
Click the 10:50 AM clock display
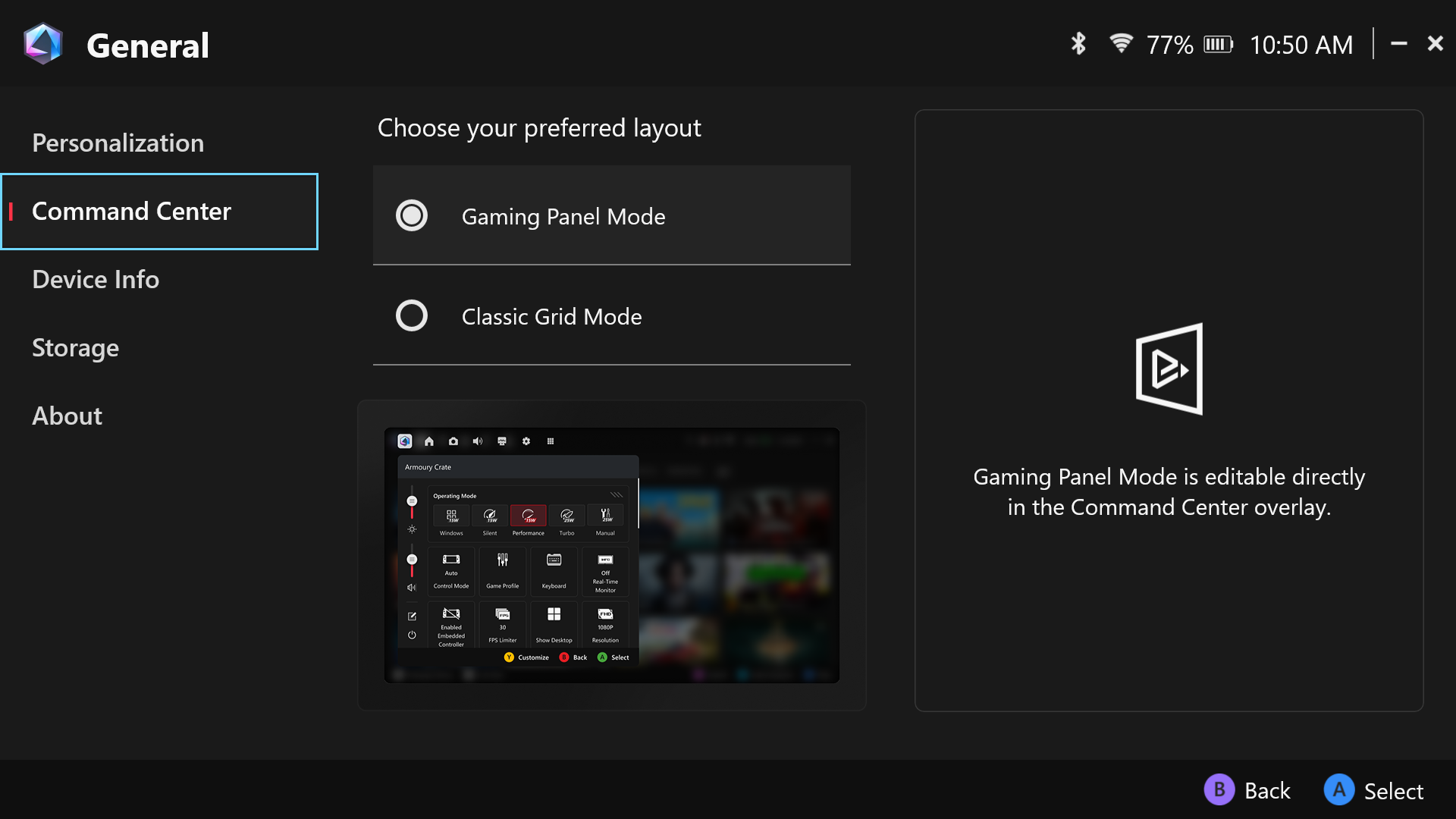(1301, 45)
